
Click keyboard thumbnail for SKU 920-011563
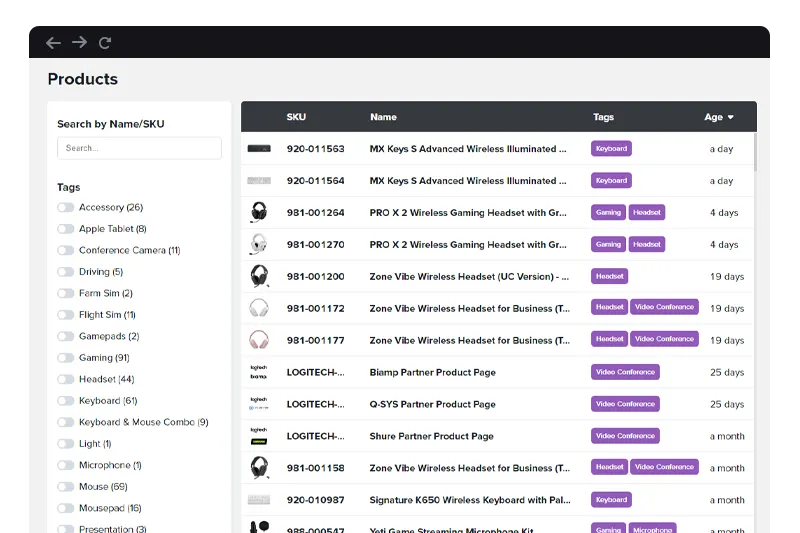click(x=259, y=149)
